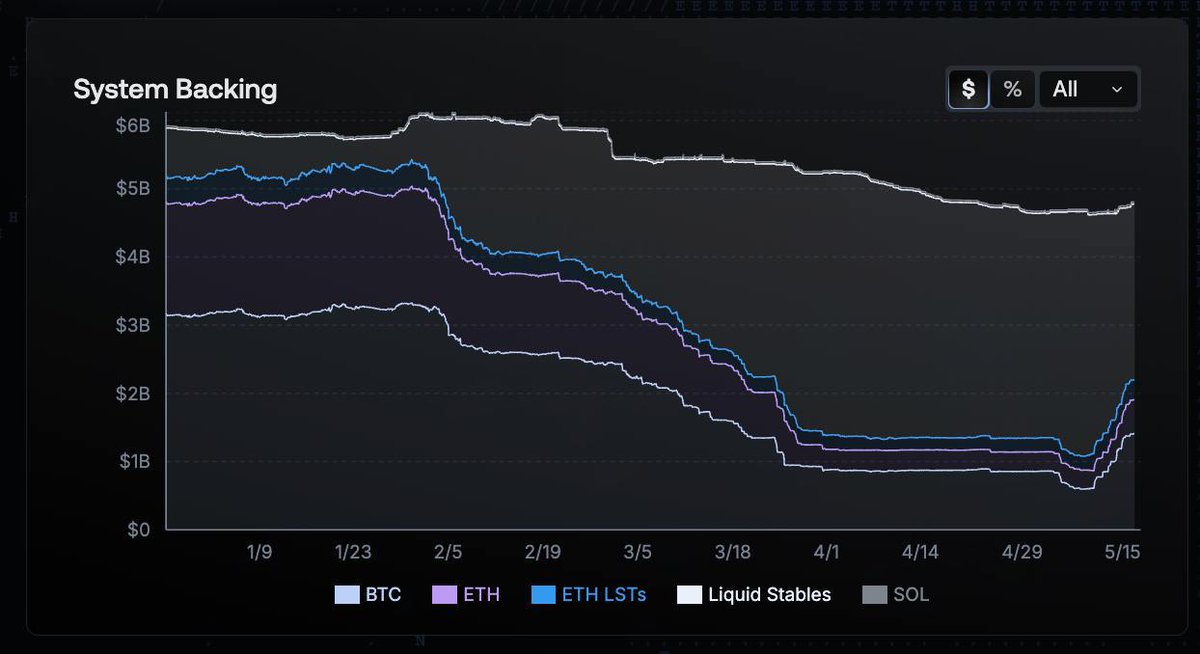Click the ETH LSTs blue swatch
Viewport: 1200px width, 654px height.
pyautogui.click(x=541, y=595)
